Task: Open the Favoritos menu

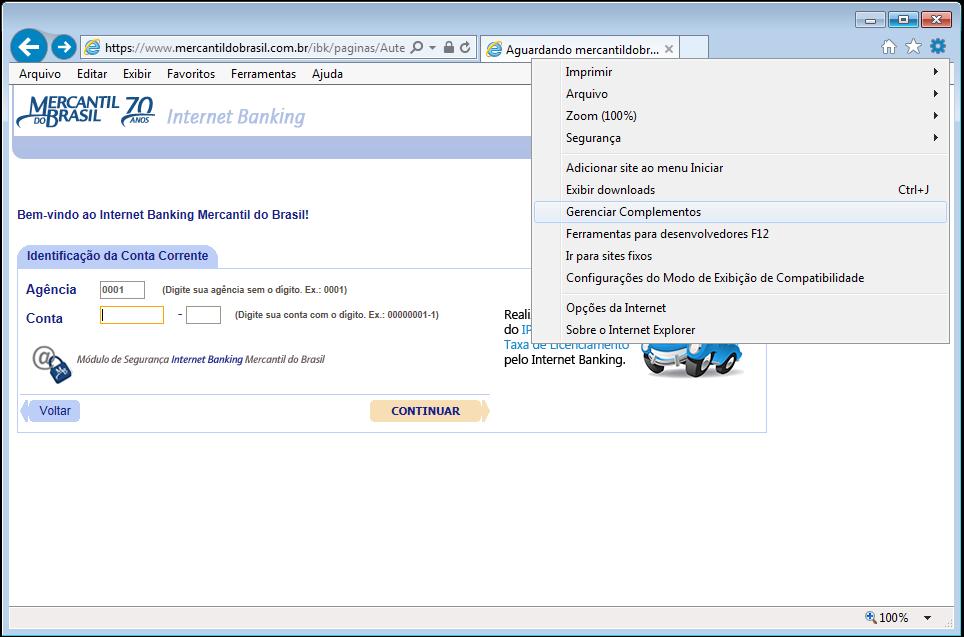Action: (x=191, y=74)
